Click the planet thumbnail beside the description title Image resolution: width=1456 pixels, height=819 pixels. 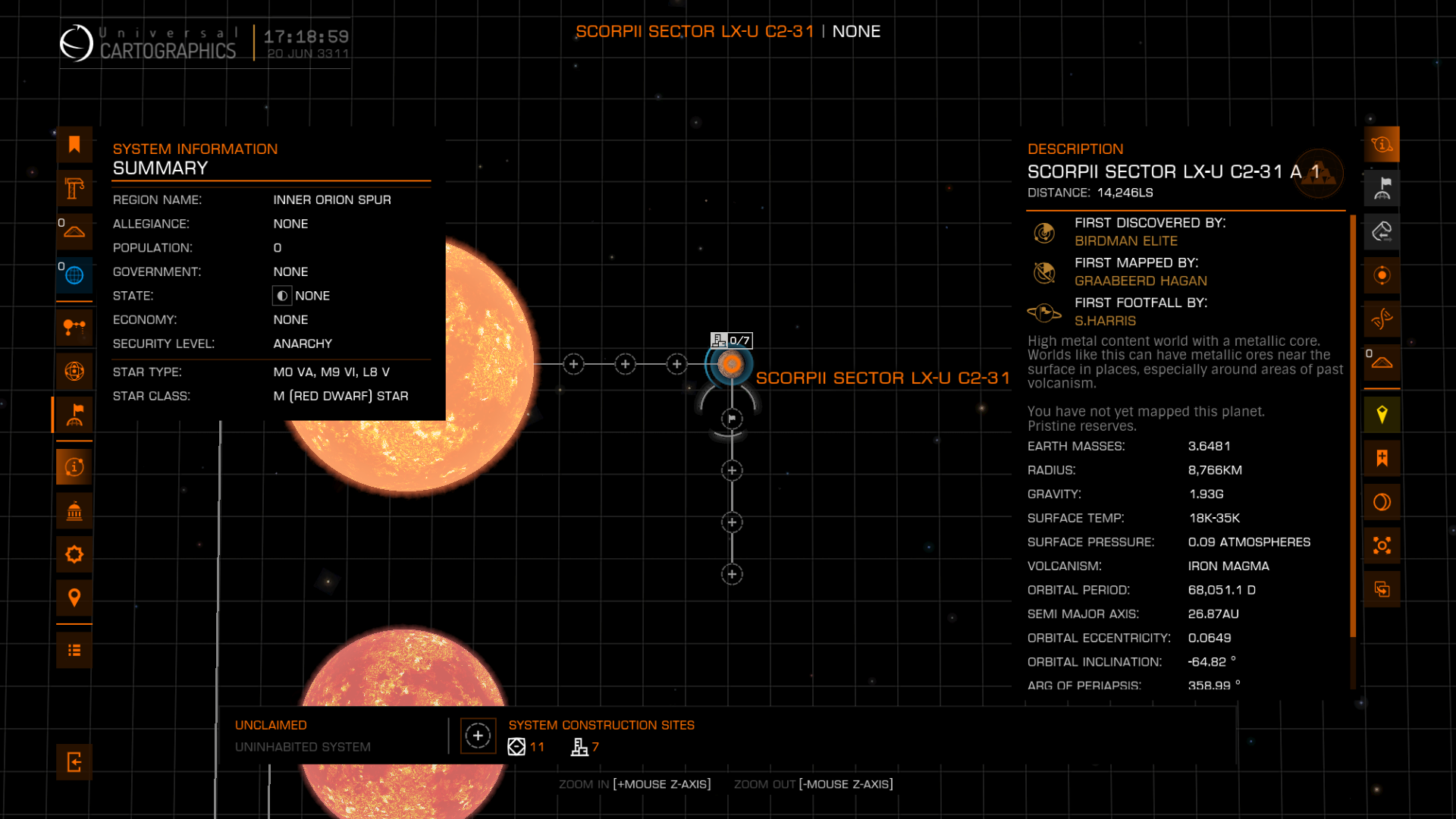[1319, 174]
